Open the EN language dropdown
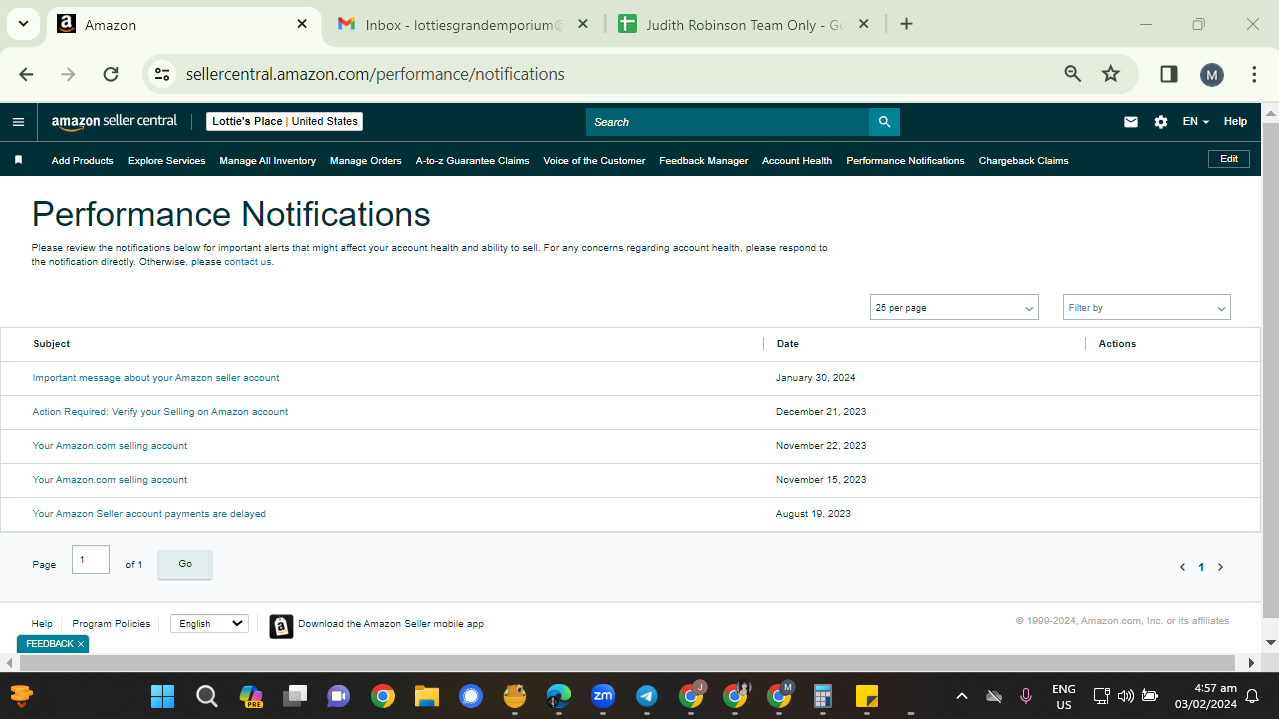 (x=1196, y=122)
